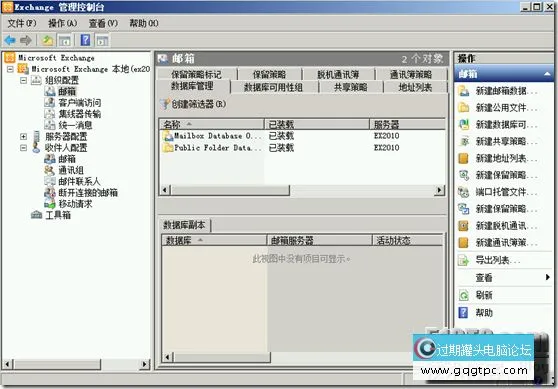Toggle the action pane toolbar icon
This screenshot has height=389, width=558.
[x=102, y=40]
